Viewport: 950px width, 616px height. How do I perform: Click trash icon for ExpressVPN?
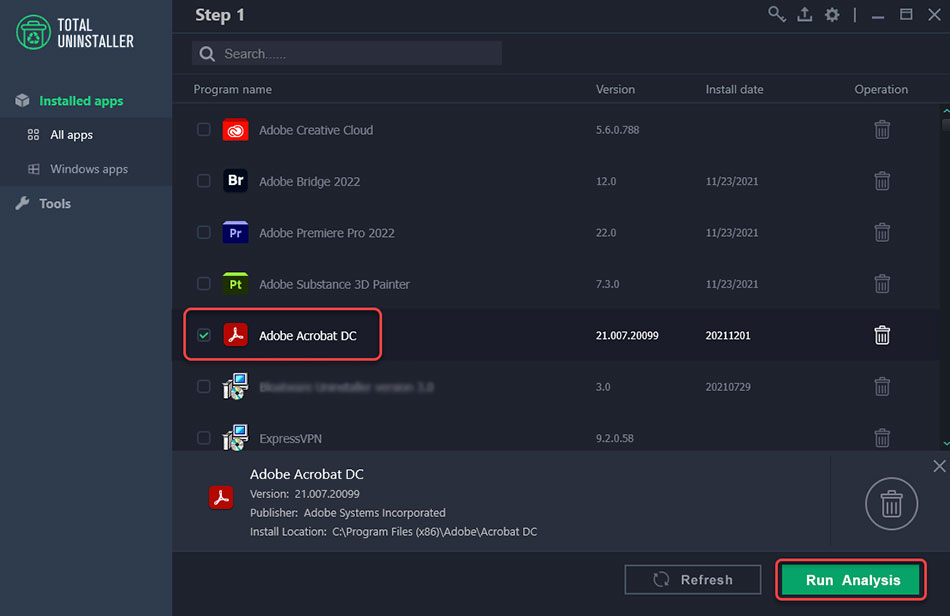click(x=882, y=437)
